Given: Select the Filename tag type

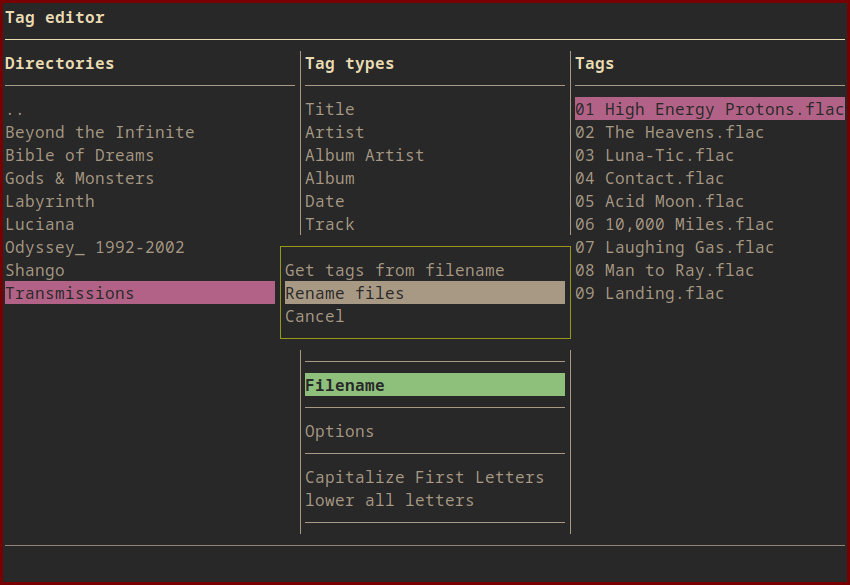Looking at the screenshot, I should [345, 385].
